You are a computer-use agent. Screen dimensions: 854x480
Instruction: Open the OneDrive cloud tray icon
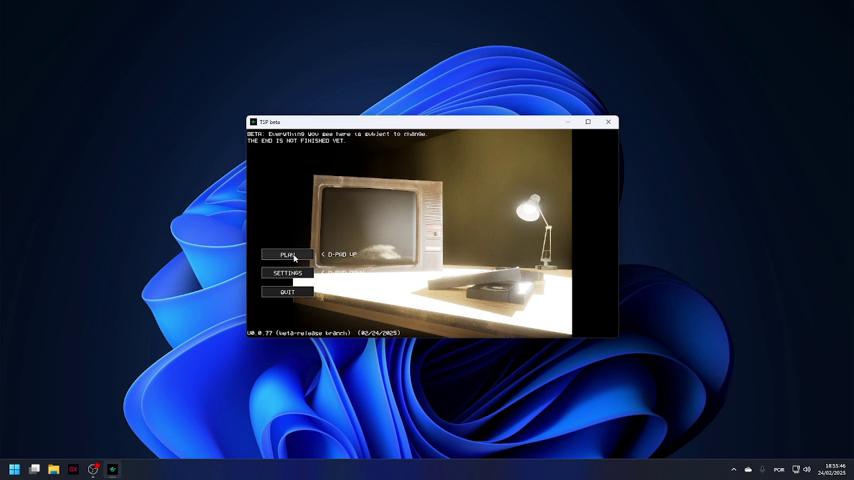pyautogui.click(x=748, y=469)
